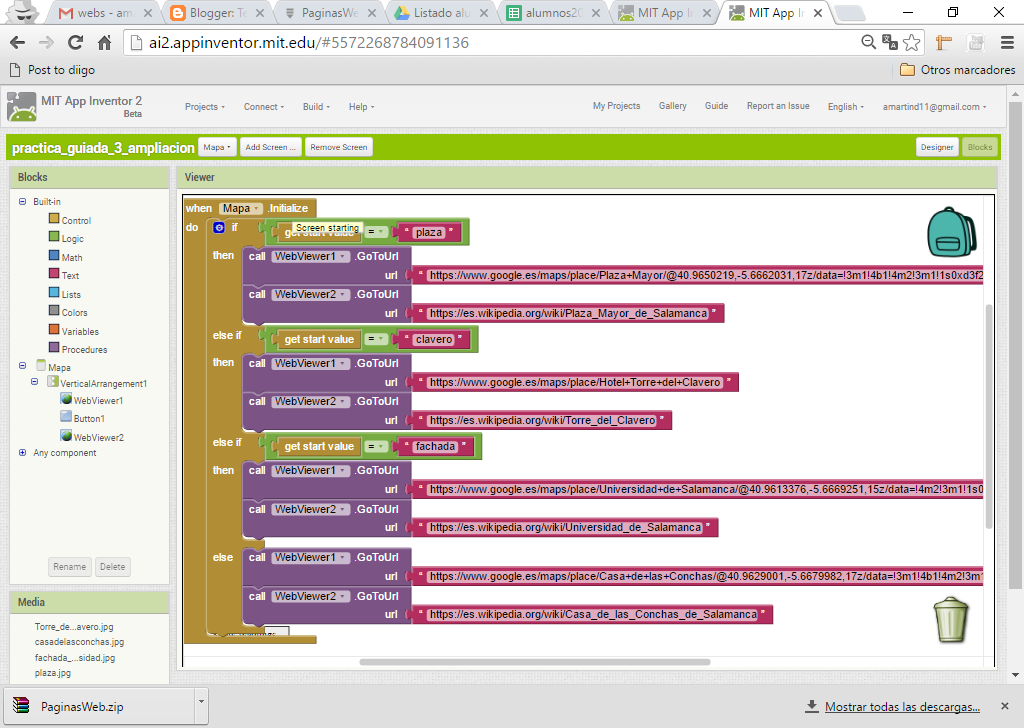Click Mostrar todas las descargas link
The image size is (1024, 728).
point(902,706)
